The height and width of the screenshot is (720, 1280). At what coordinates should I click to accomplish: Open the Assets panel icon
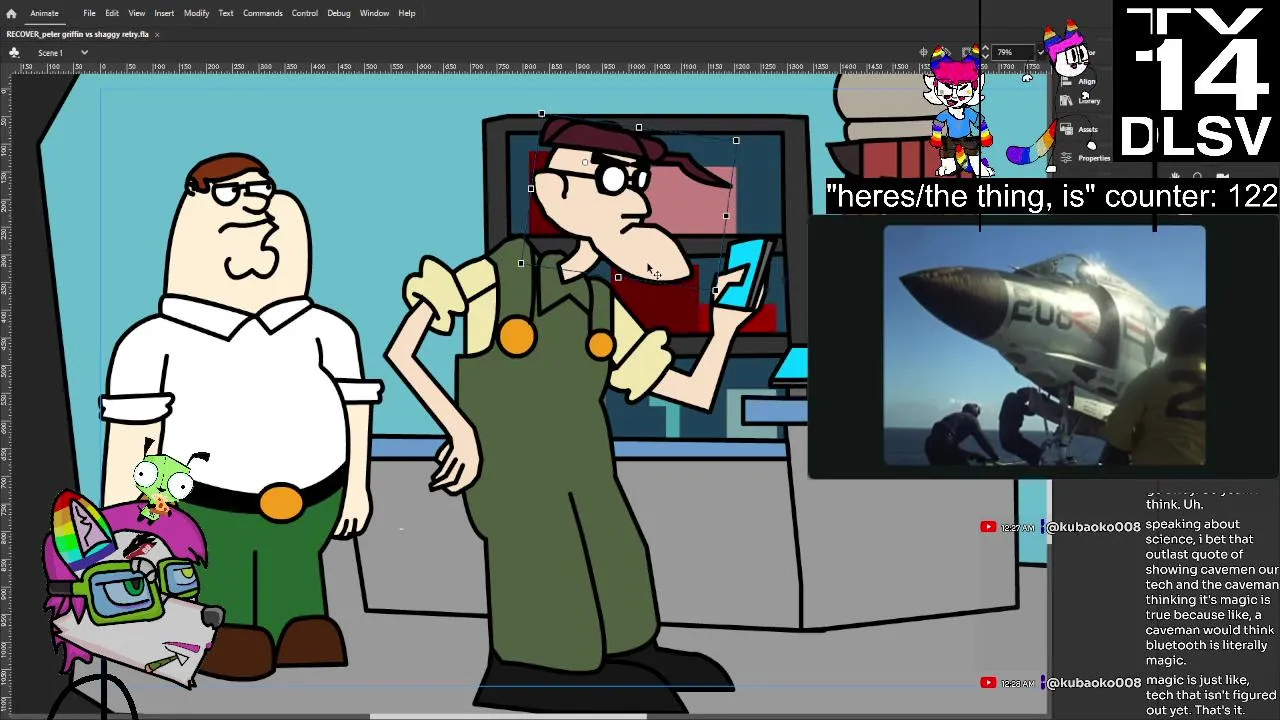[x=1065, y=129]
